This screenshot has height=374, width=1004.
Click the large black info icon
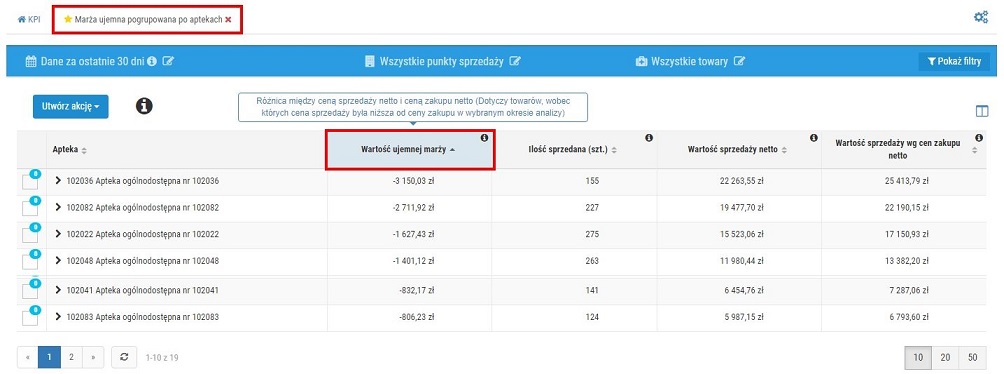(145, 106)
